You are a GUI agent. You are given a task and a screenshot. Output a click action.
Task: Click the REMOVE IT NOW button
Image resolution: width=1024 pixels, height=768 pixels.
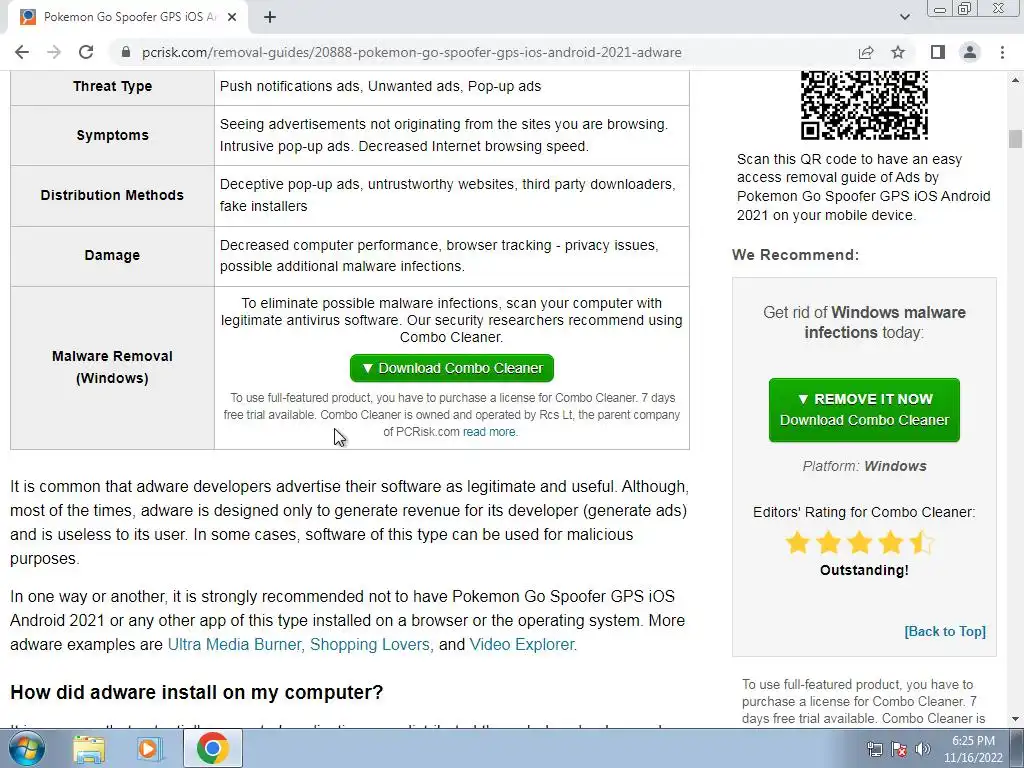864,409
